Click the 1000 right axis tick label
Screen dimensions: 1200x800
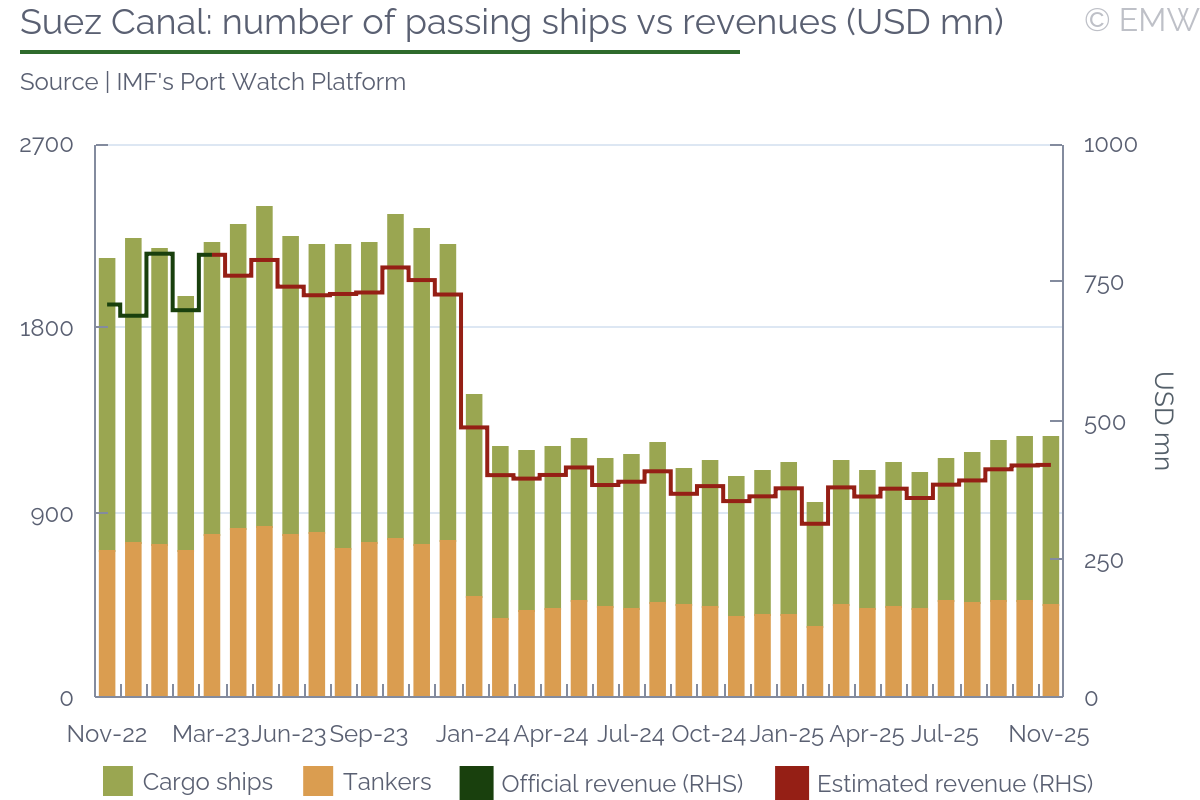1110,144
